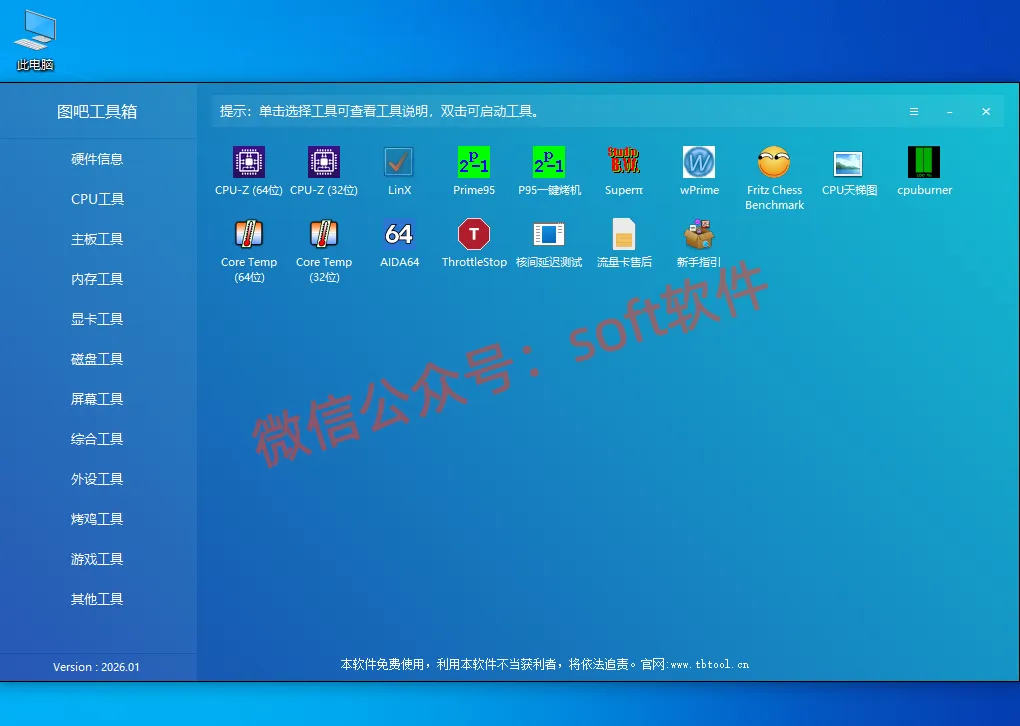Show the 其他工具 category
The width and height of the screenshot is (1020, 726).
click(97, 599)
